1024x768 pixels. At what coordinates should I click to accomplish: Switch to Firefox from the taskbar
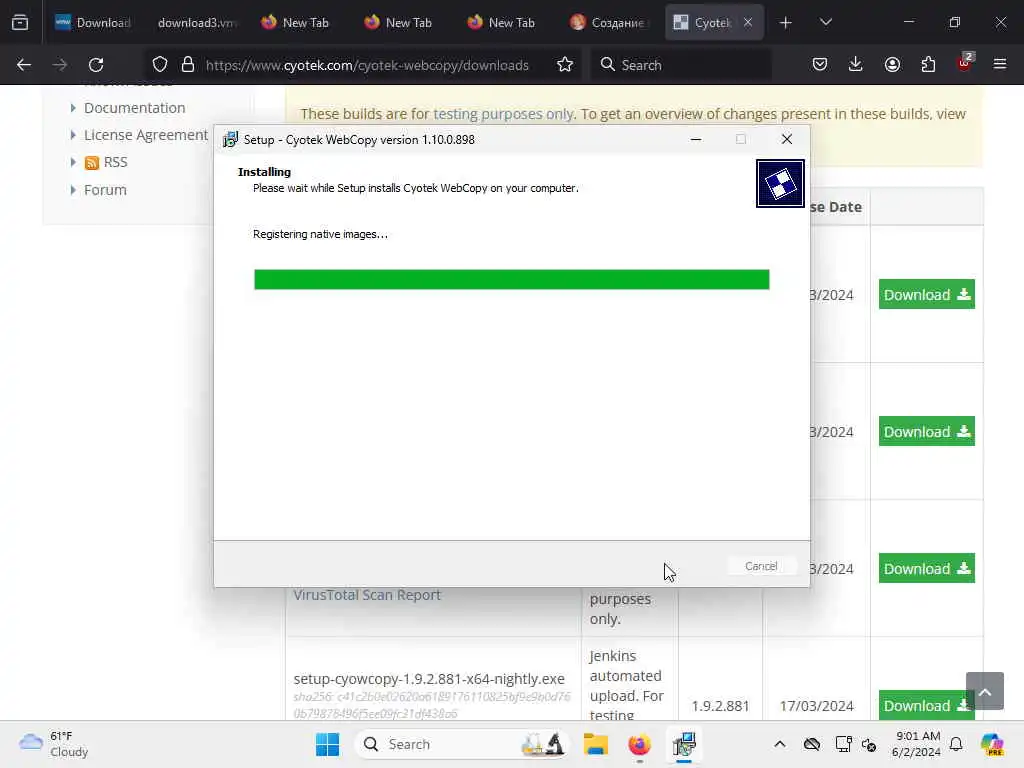639,744
